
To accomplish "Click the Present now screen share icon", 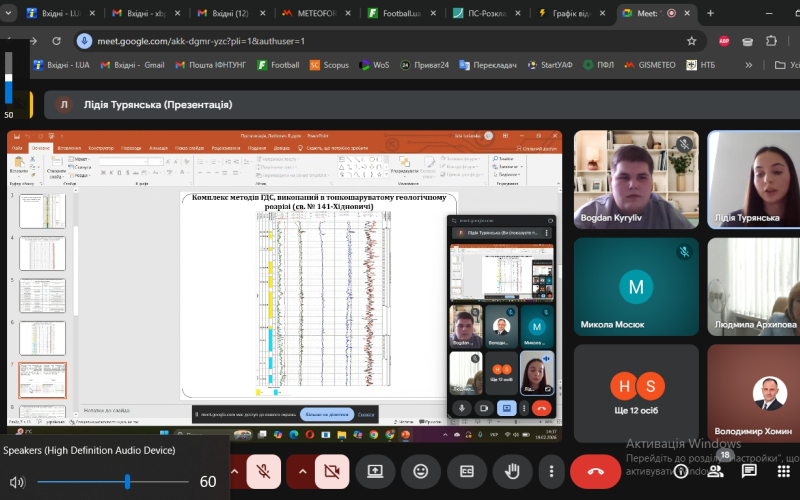I will pos(376,471).
